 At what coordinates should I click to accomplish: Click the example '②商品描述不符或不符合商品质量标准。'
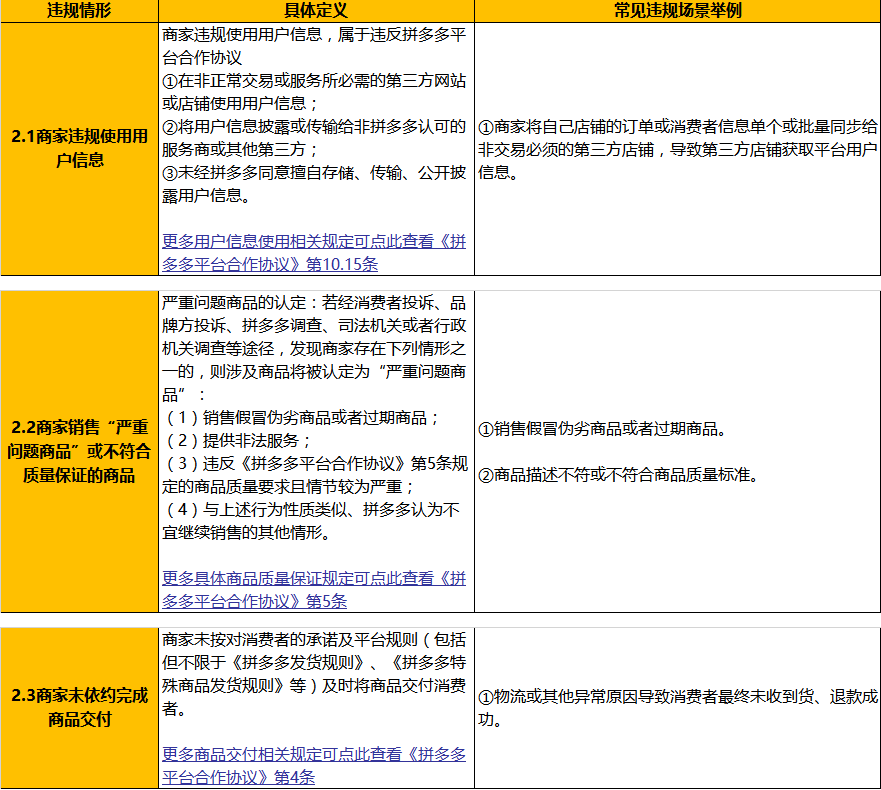pyautogui.click(x=621, y=475)
